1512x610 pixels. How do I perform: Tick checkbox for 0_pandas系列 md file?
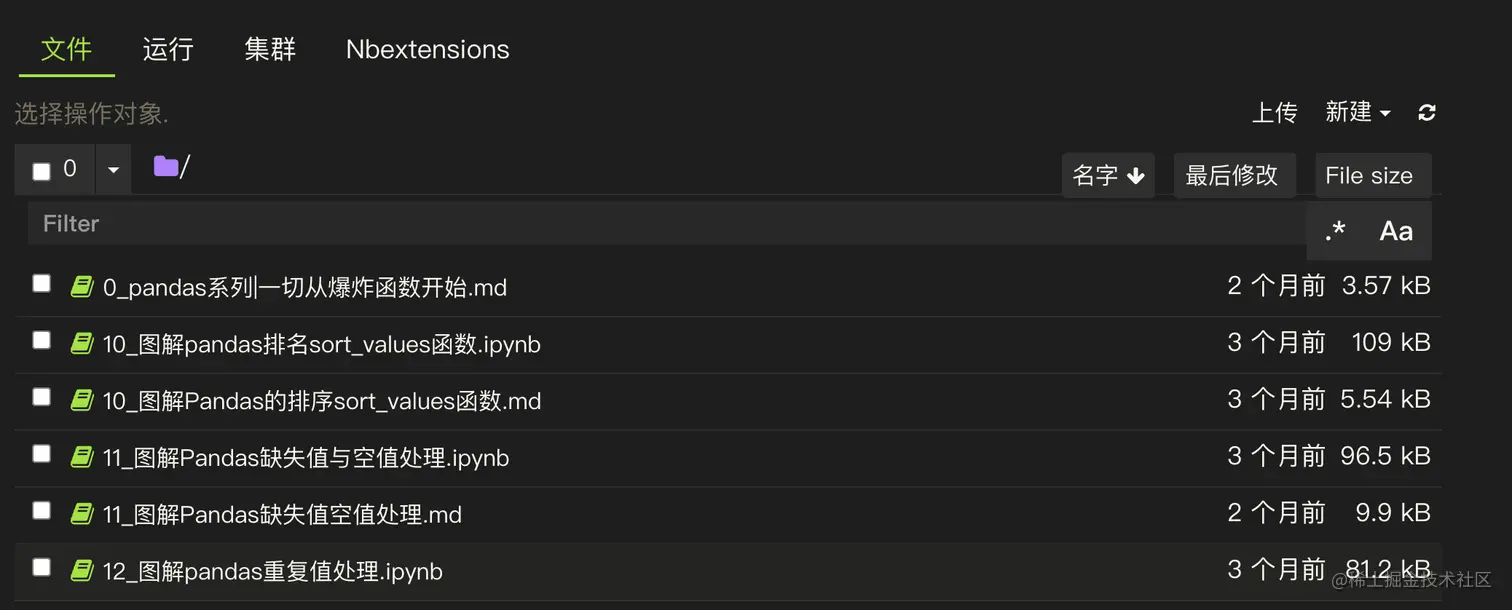pyautogui.click(x=41, y=283)
